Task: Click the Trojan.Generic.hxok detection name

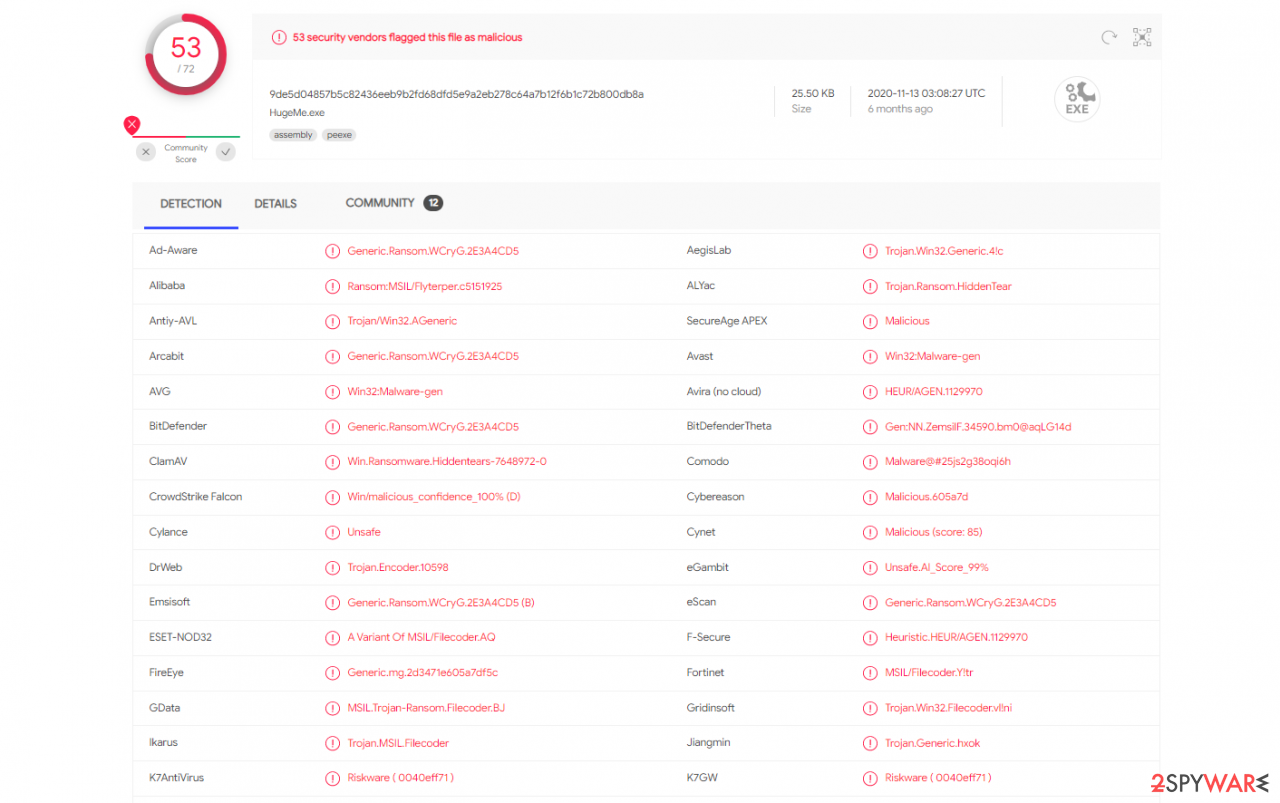Action: (x=932, y=743)
